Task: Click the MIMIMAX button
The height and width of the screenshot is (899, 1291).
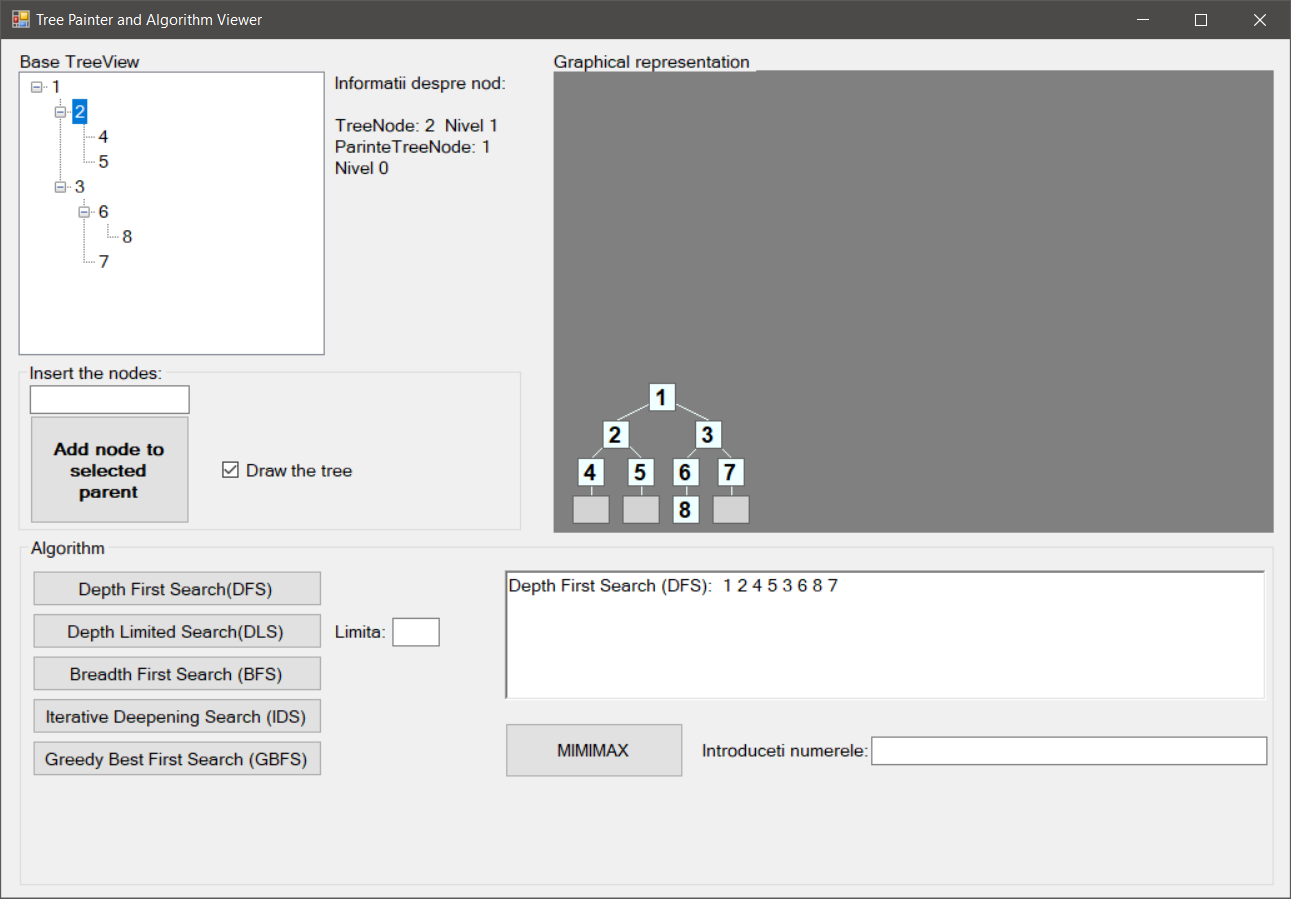Action: [594, 750]
